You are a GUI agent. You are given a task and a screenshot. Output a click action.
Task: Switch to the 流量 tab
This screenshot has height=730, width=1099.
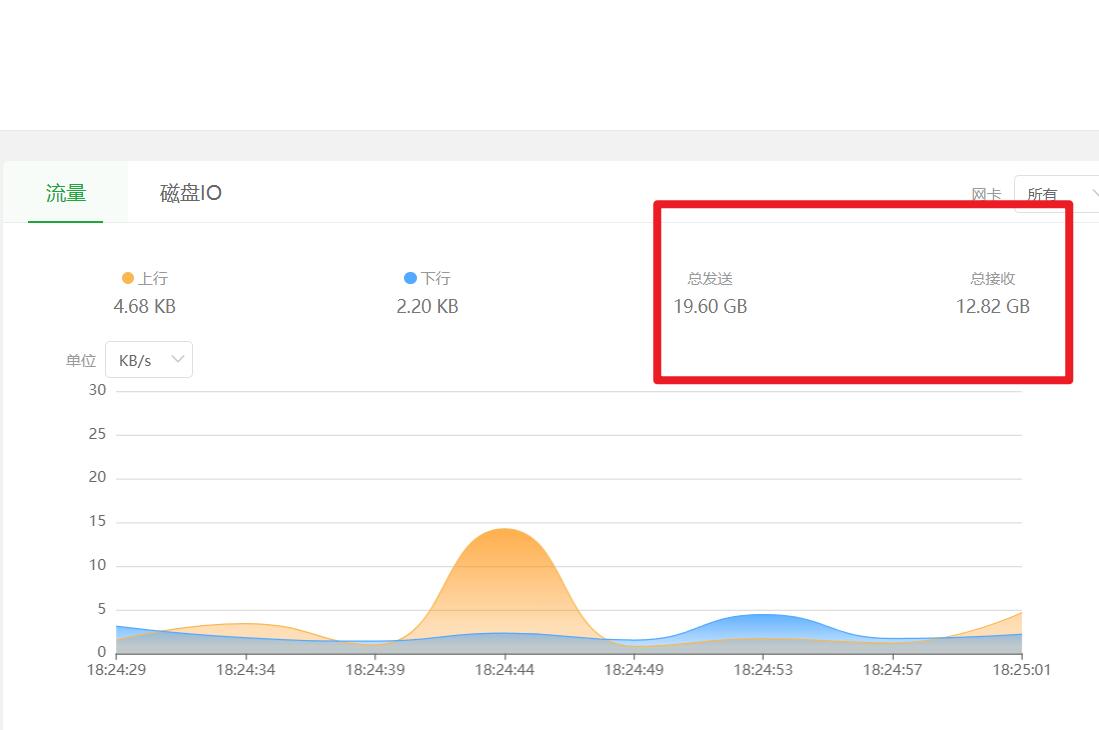[66, 193]
